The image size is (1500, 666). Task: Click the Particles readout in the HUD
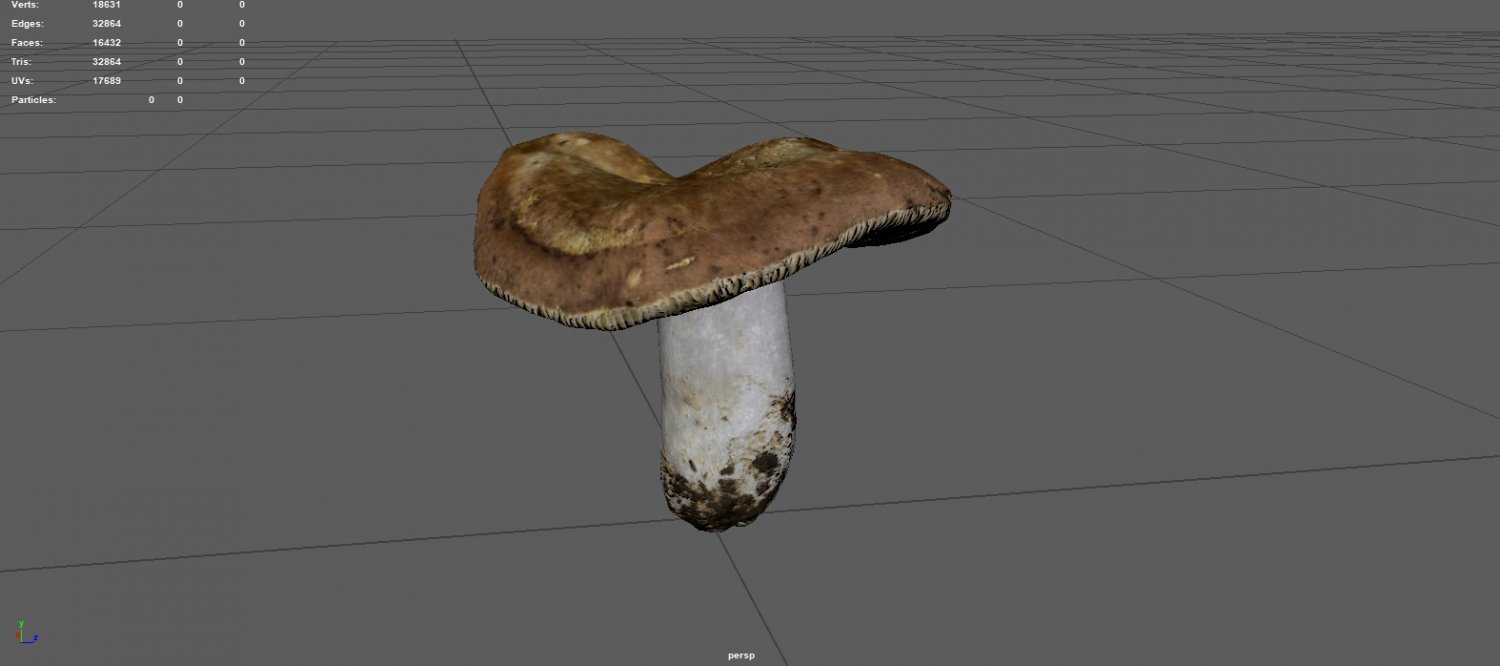point(151,99)
